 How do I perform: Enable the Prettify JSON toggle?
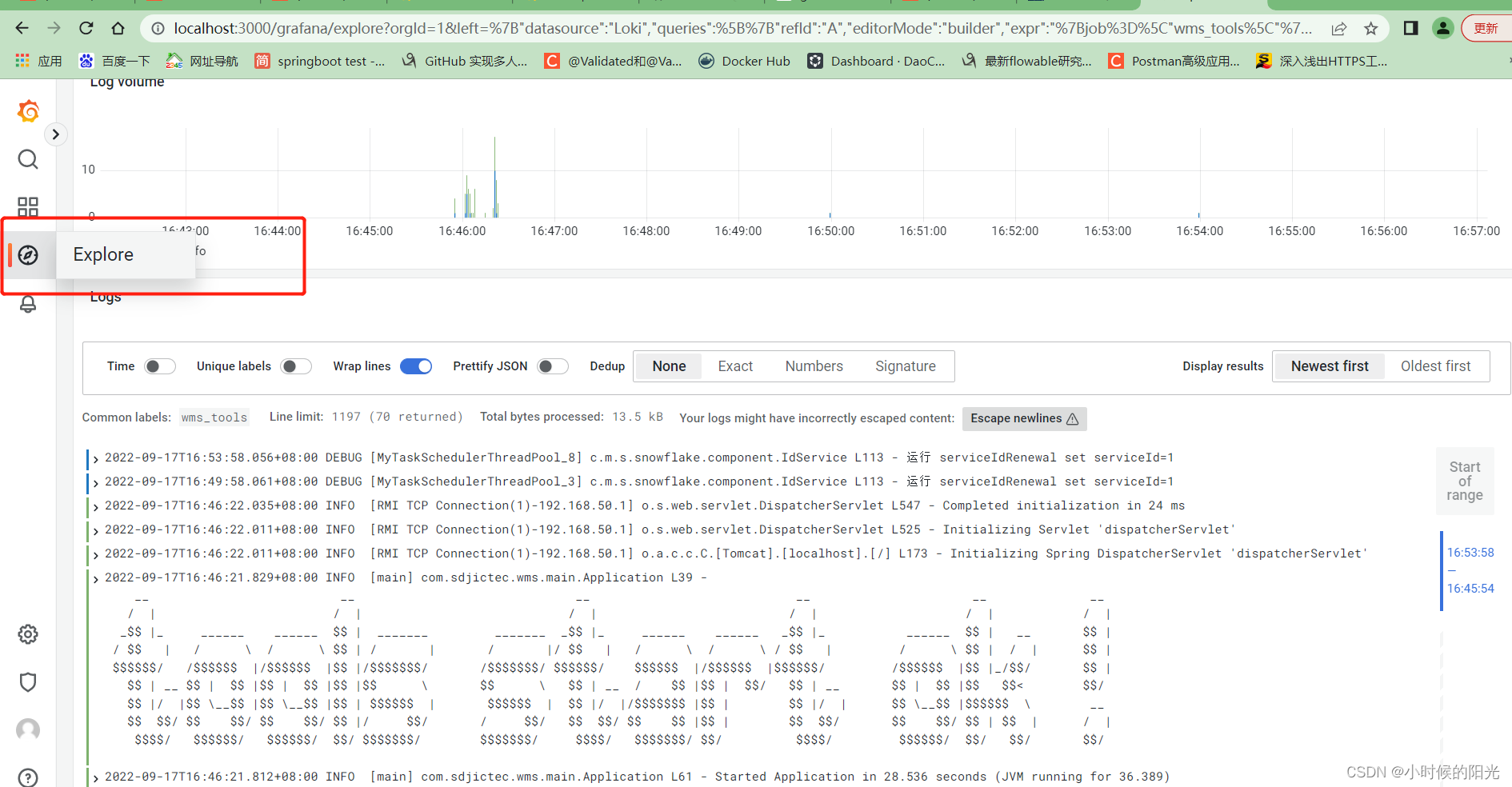(x=552, y=366)
